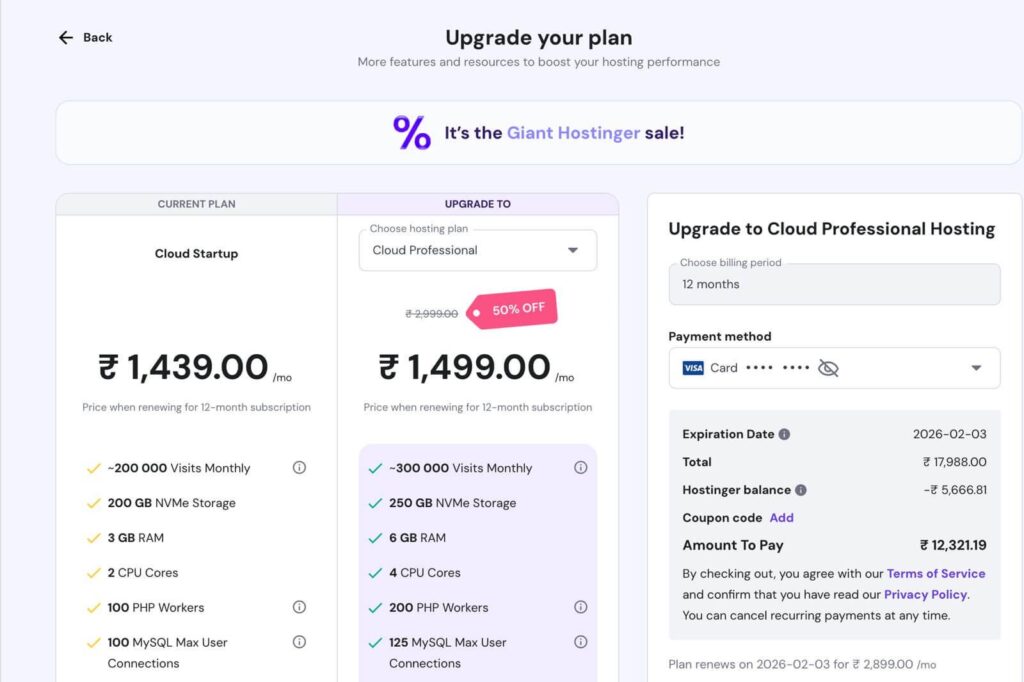The image size is (1024, 682).
Task: Click the Back text link
Action: point(97,38)
